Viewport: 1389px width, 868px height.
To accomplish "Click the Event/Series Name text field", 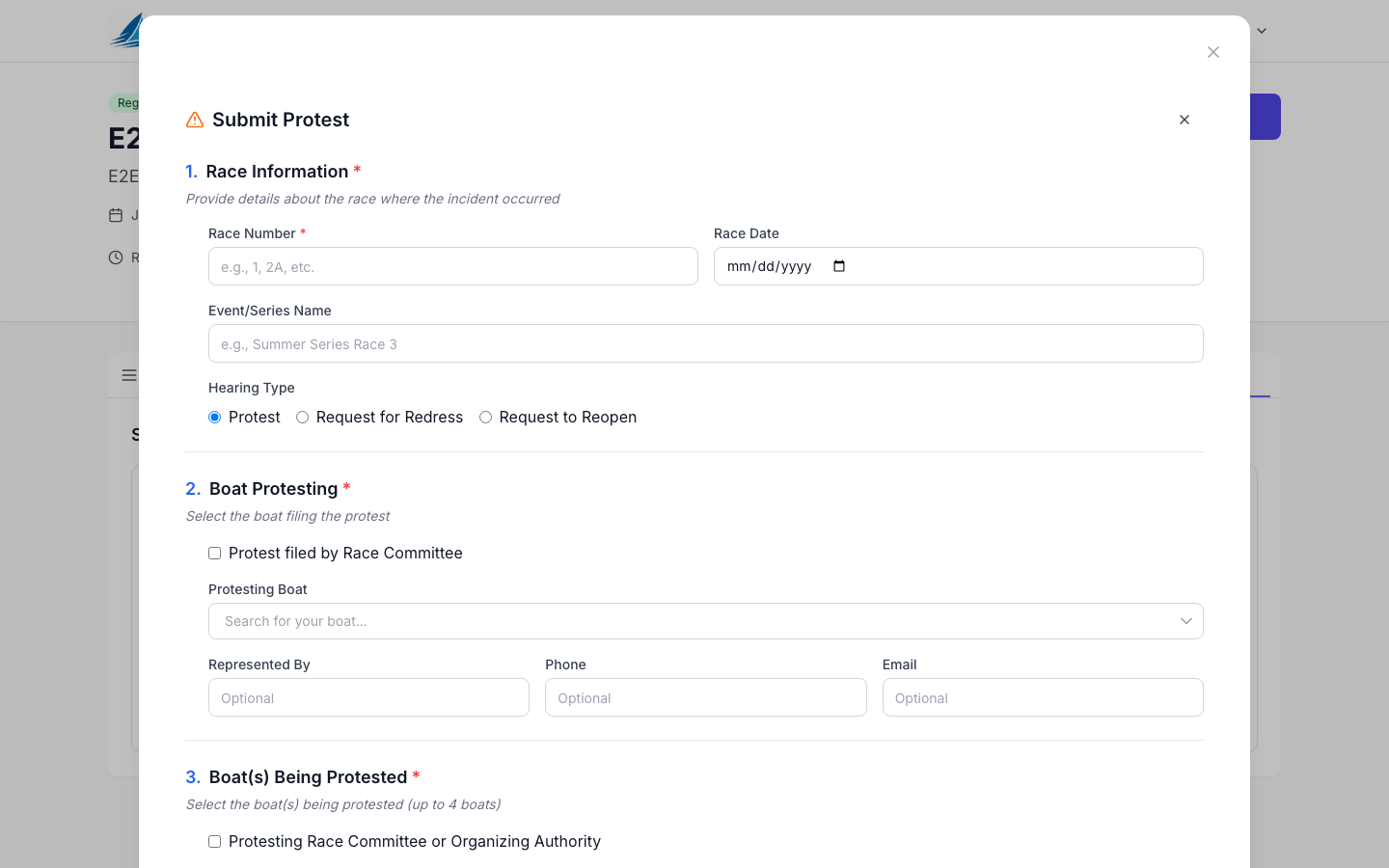I will (705, 343).
